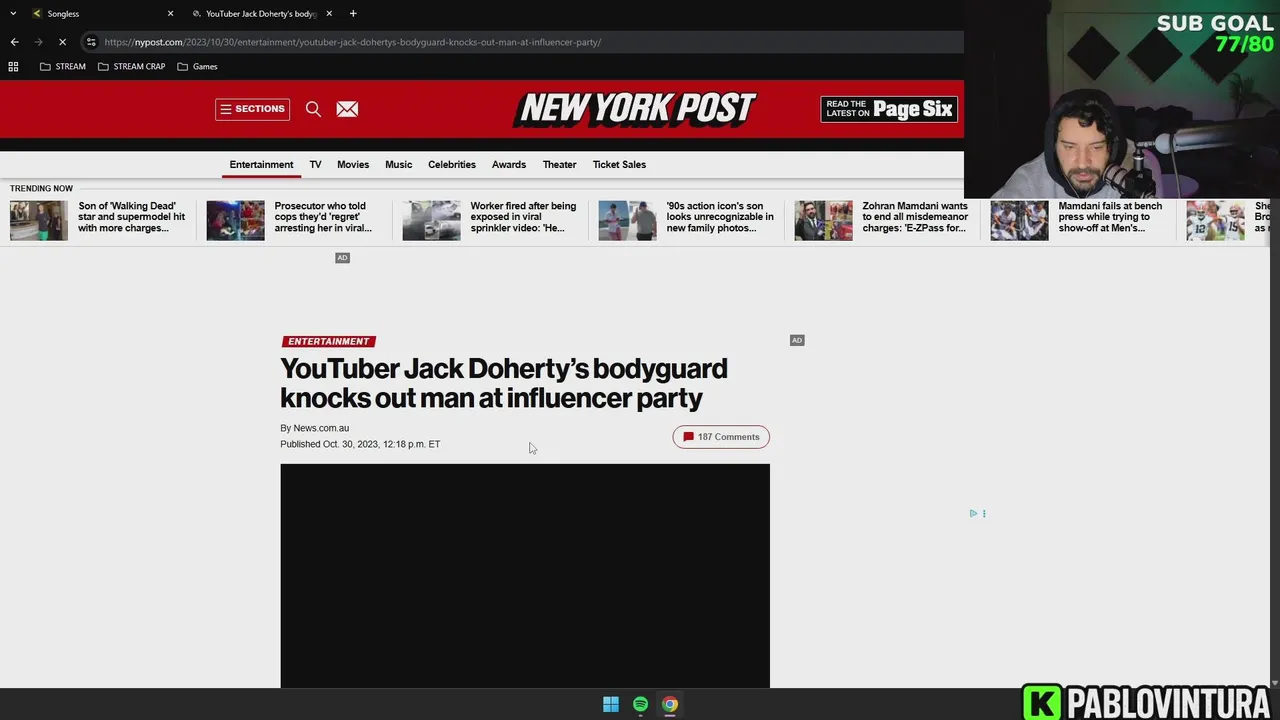Open '90s action icon's son' story
Screen dimensions: 1280x720
pyautogui.click(x=720, y=217)
